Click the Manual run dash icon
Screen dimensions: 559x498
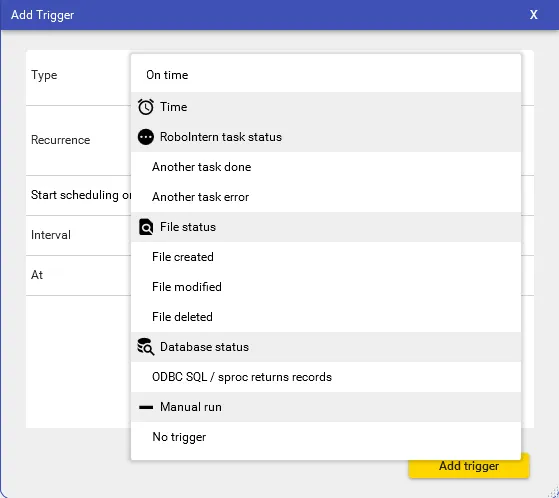pyautogui.click(x=145, y=407)
